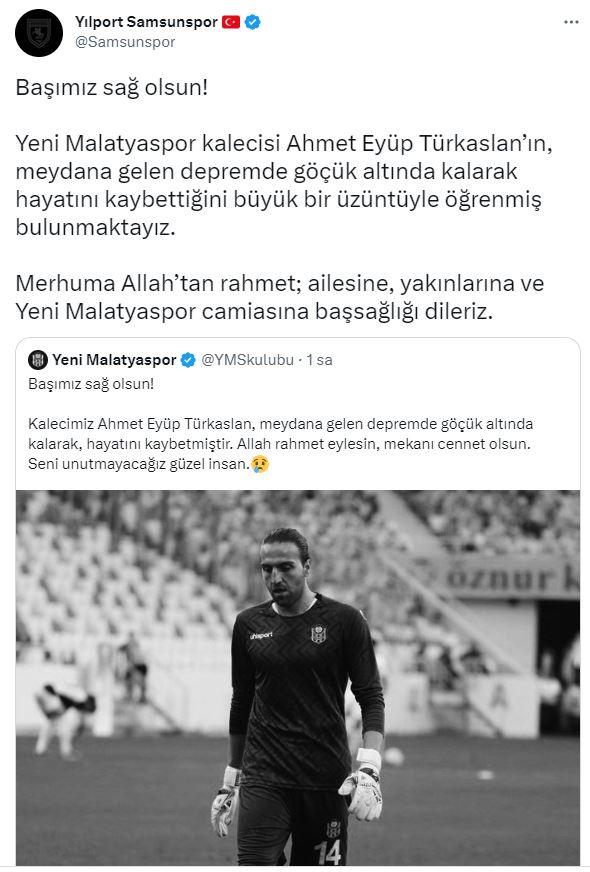
Task: Open the goalkeeper photo thumbnail
Action: point(298,677)
